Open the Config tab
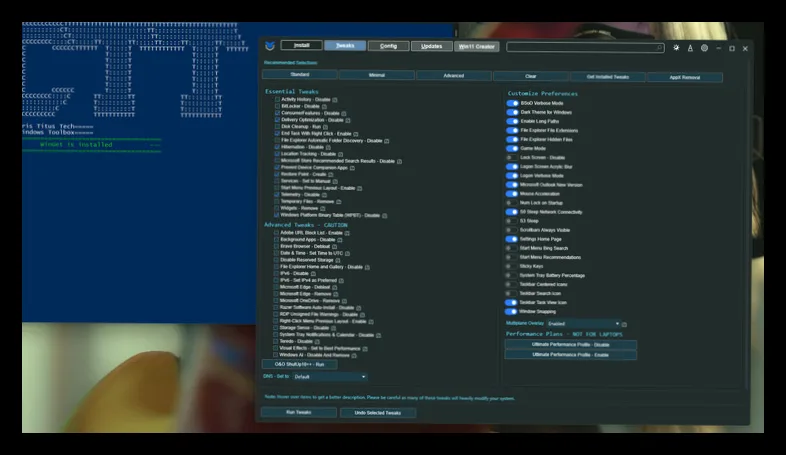This screenshot has height=455, width=786. coord(388,46)
